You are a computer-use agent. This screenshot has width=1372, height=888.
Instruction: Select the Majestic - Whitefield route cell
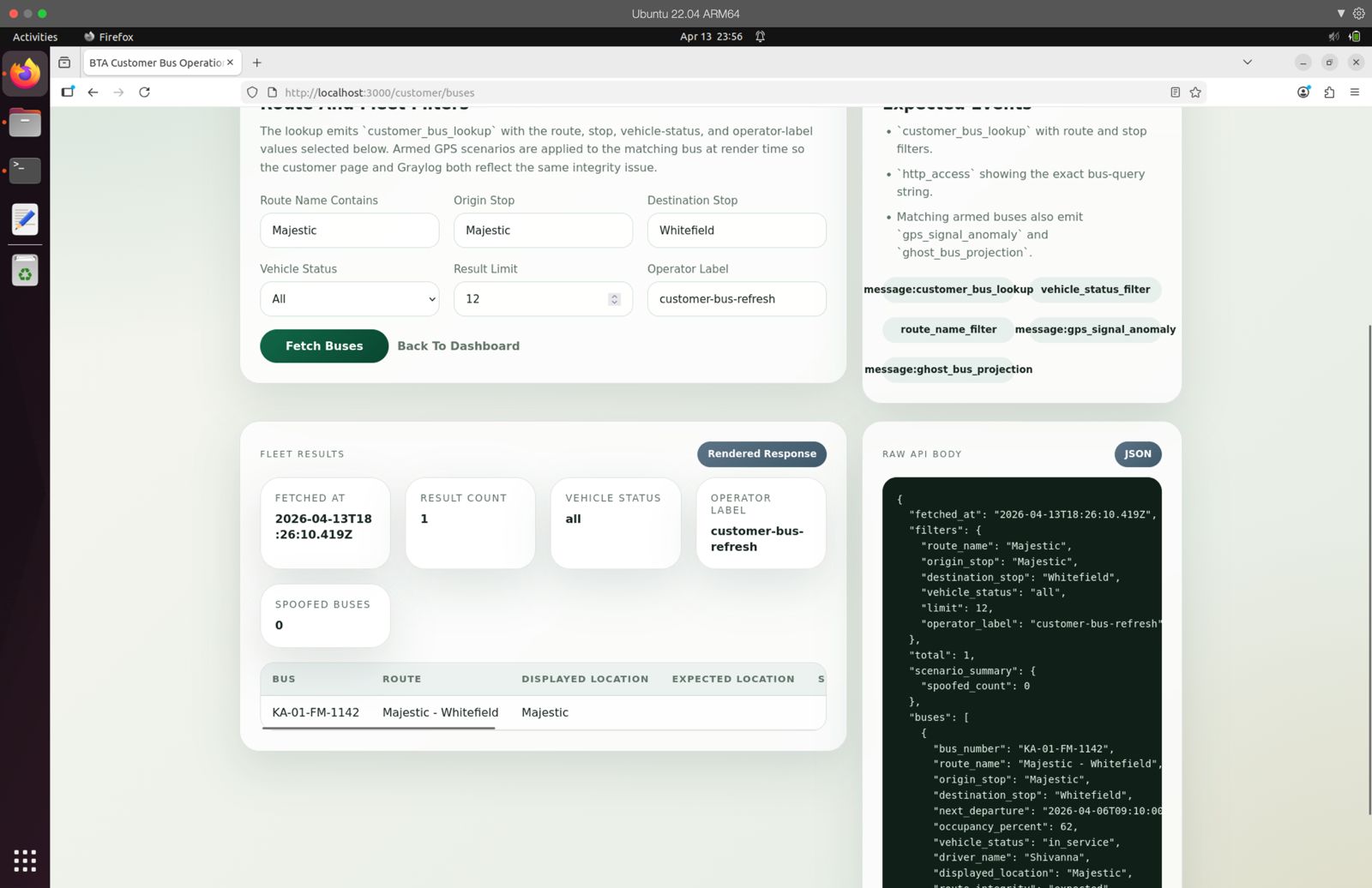point(440,712)
